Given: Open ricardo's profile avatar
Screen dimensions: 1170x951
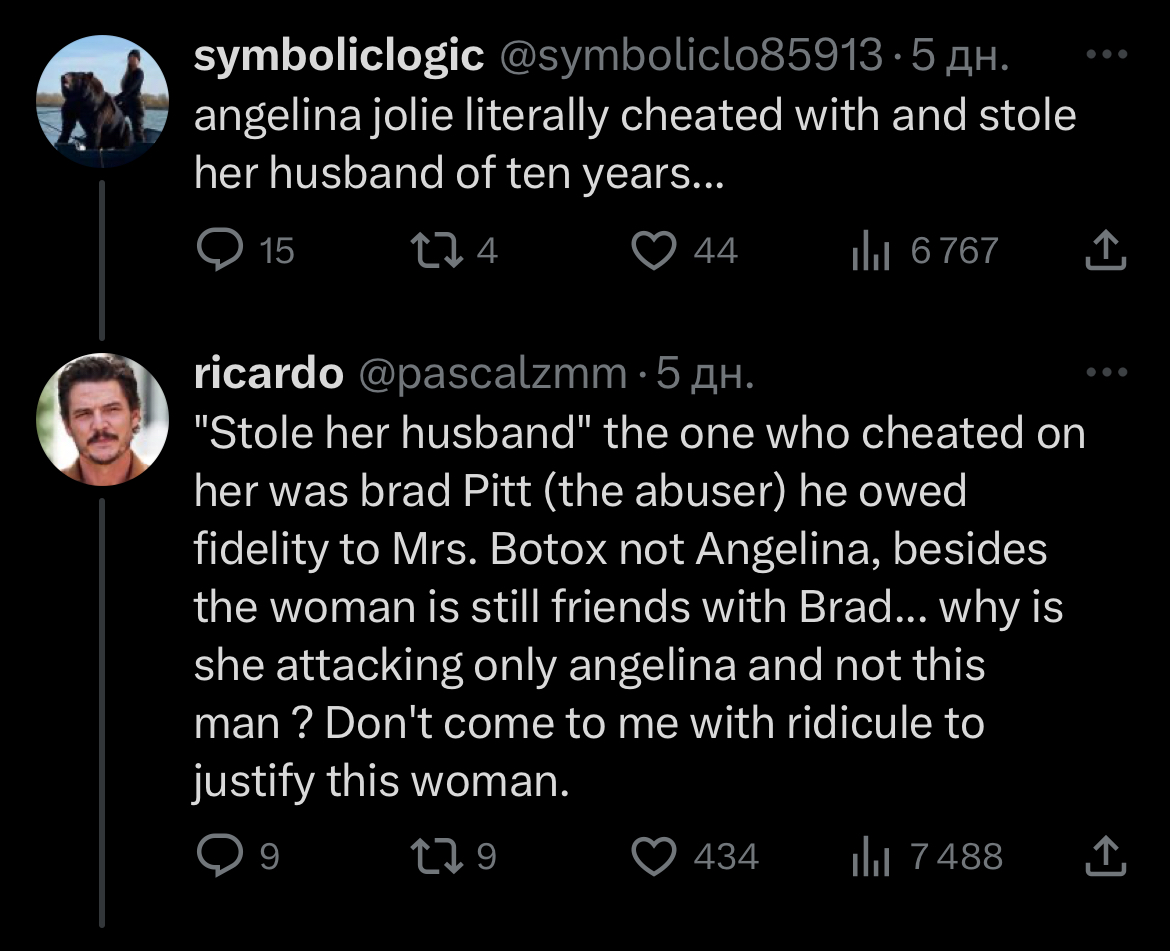Looking at the screenshot, I should tap(103, 419).
